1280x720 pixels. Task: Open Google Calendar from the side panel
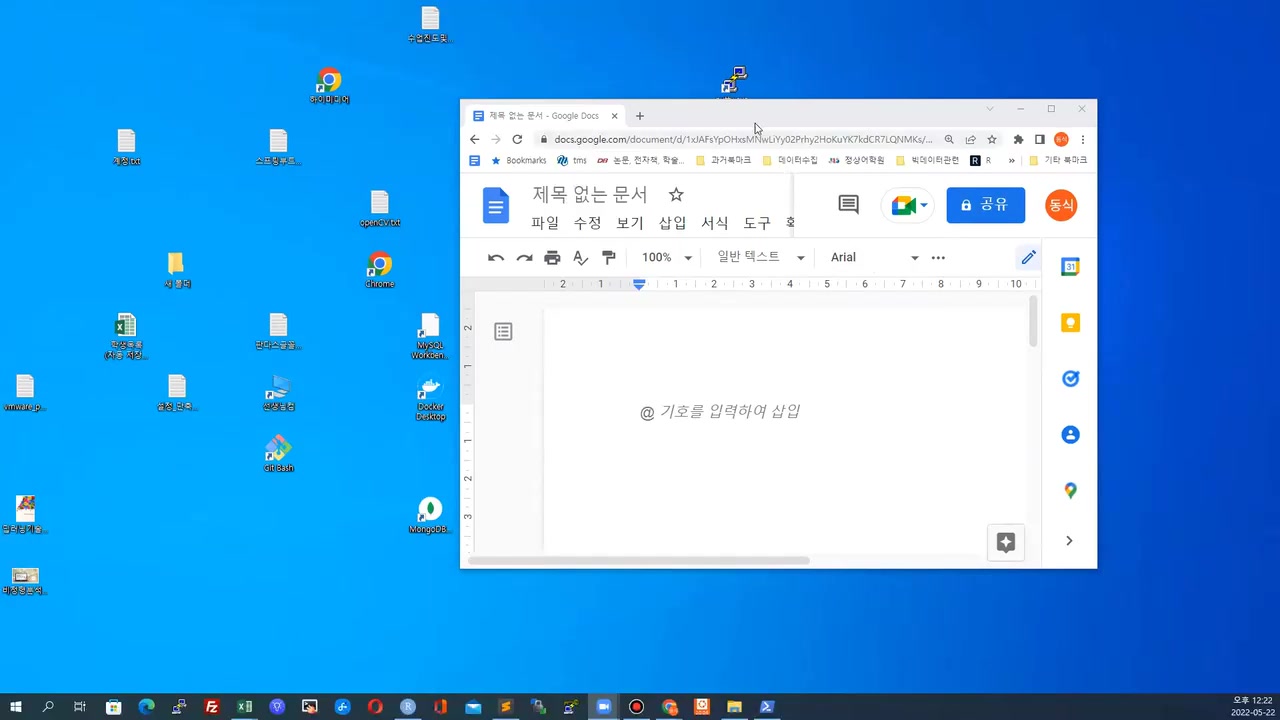[1070, 267]
